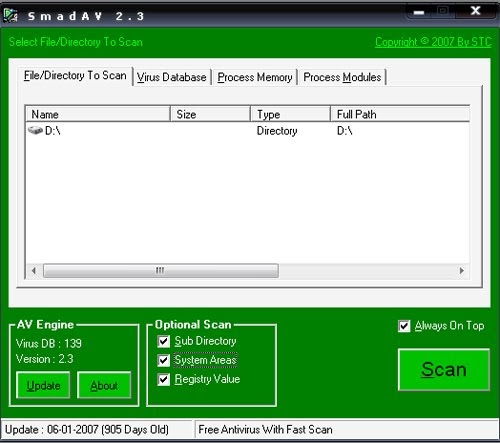Click the horizontal scrollbar thumb

[161, 271]
